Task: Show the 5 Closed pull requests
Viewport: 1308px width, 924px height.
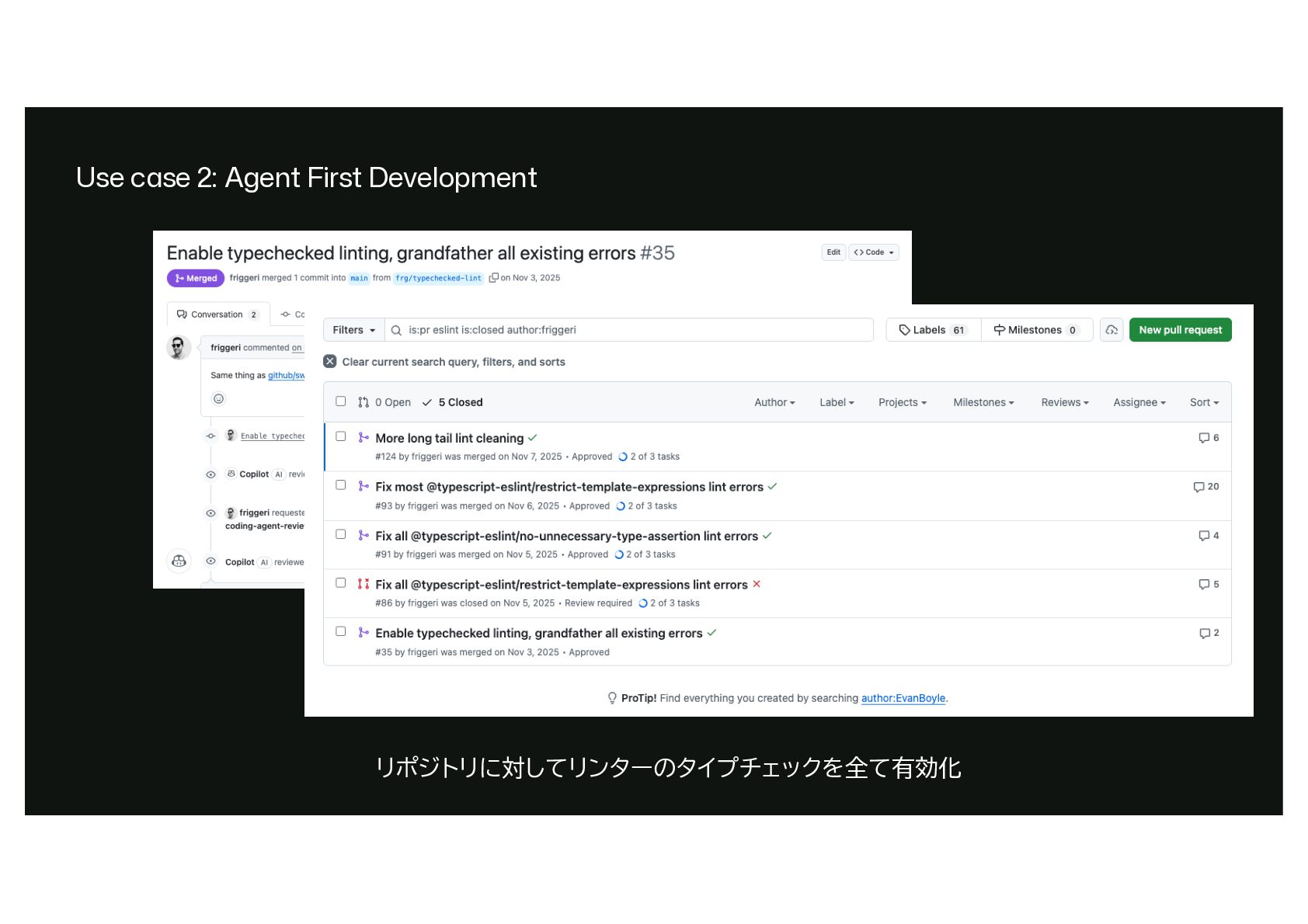Action: [x=452, y=402]
